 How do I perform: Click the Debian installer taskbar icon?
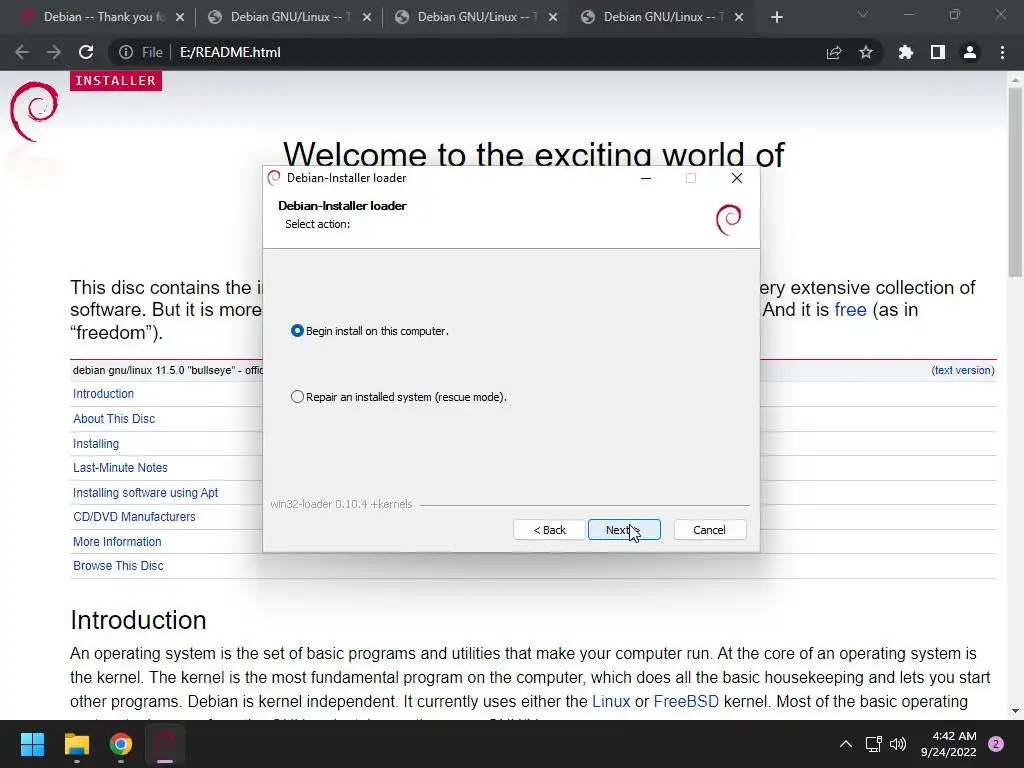(x=165, y=744)
